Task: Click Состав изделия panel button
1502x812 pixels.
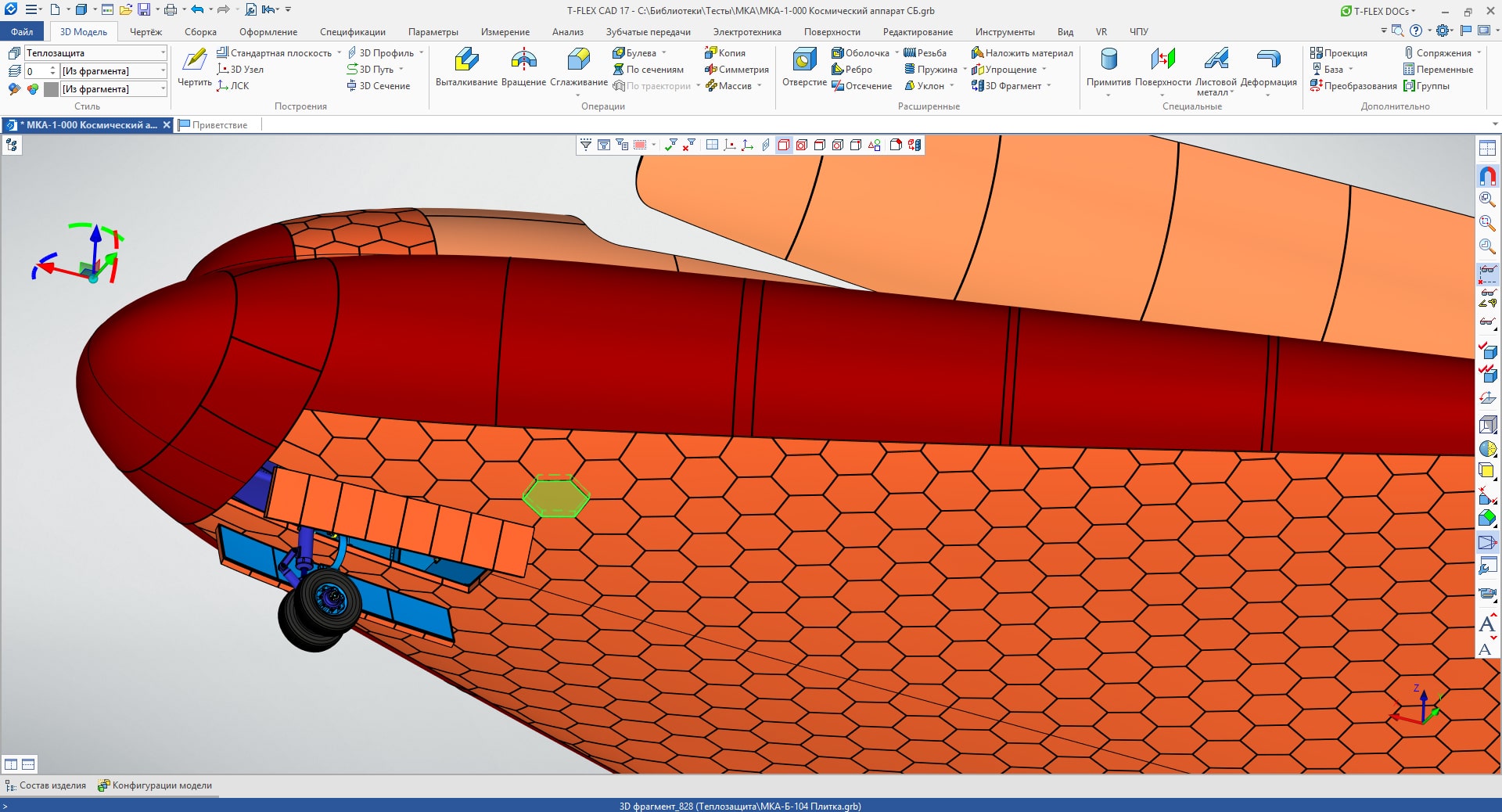Action: pyautogui.click(x=45, y=785)
